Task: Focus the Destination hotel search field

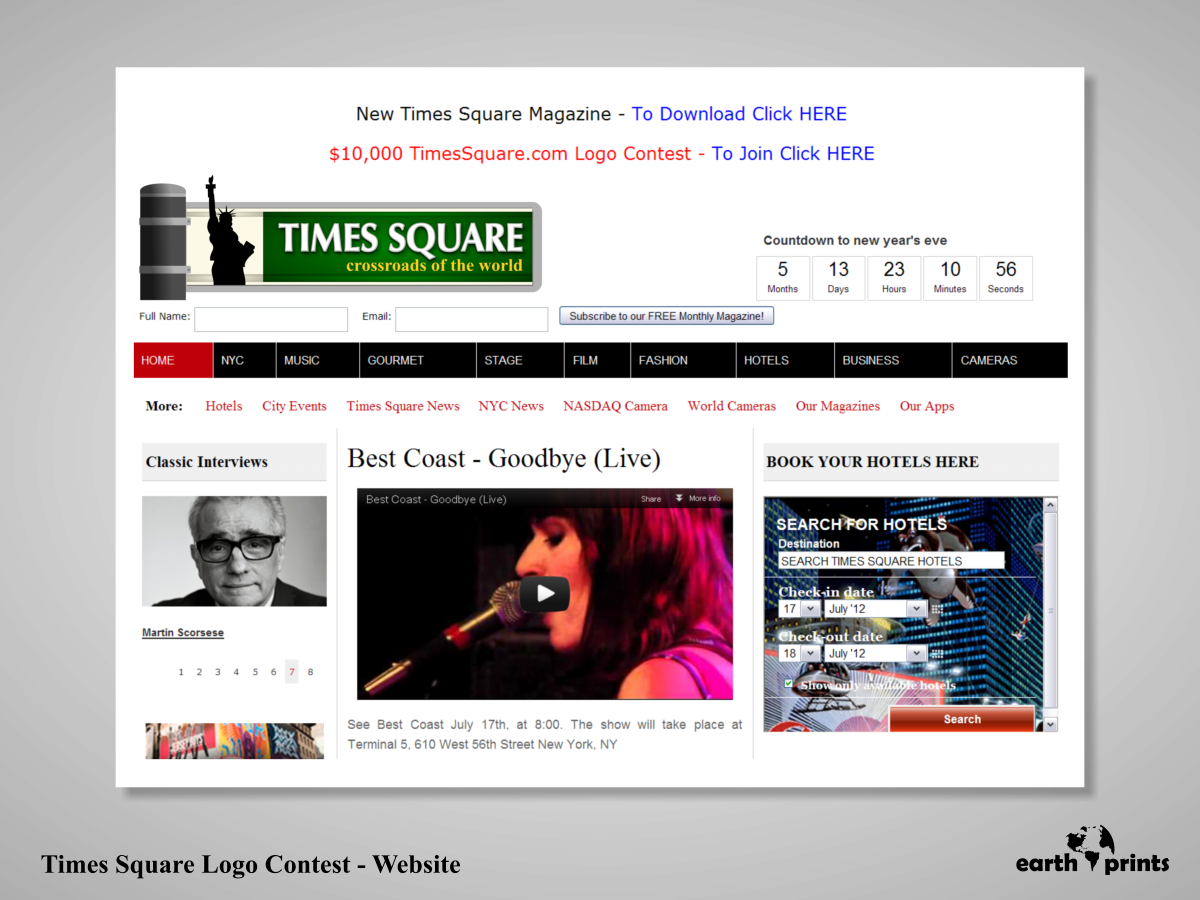Action: click(x=891, y=561)
